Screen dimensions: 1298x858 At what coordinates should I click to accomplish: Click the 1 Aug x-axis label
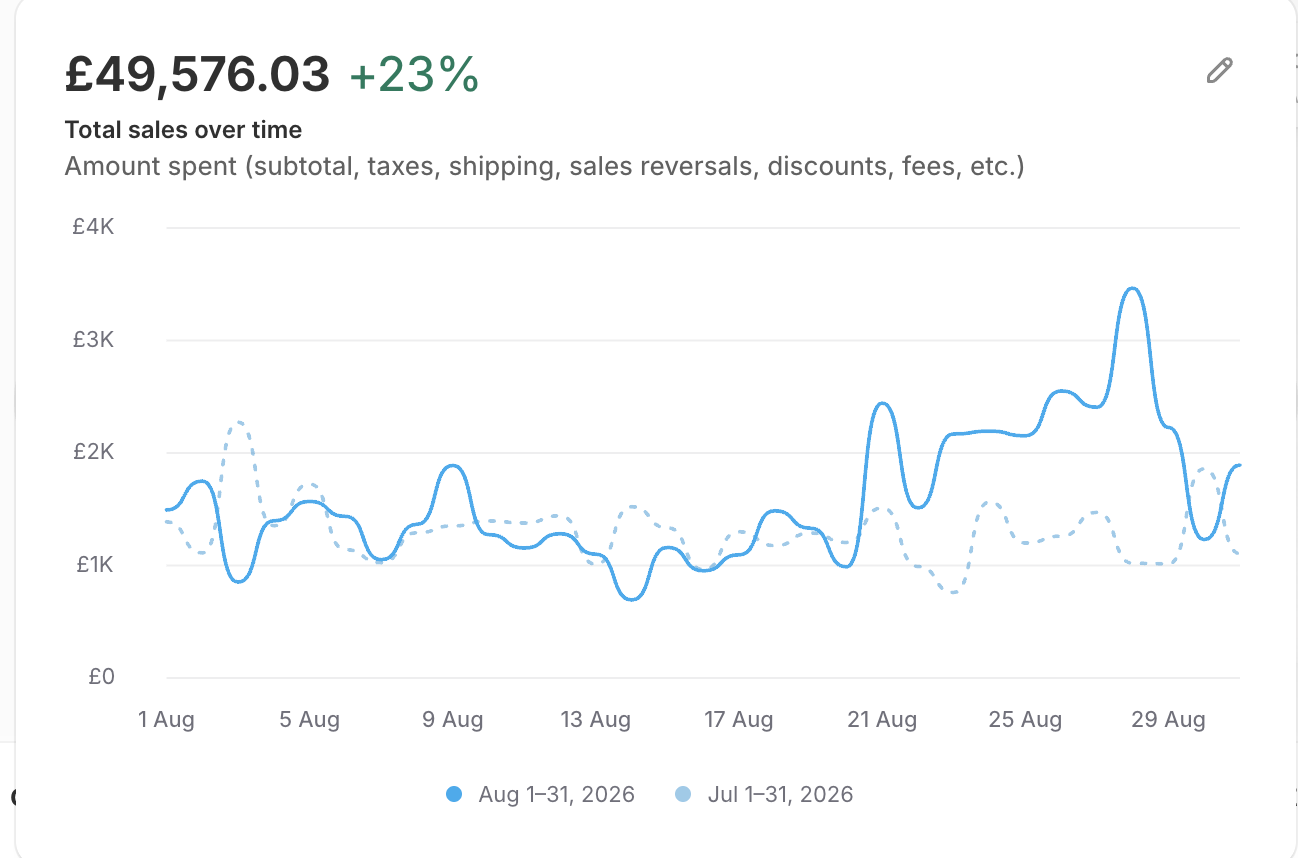[x=166, y=719]
